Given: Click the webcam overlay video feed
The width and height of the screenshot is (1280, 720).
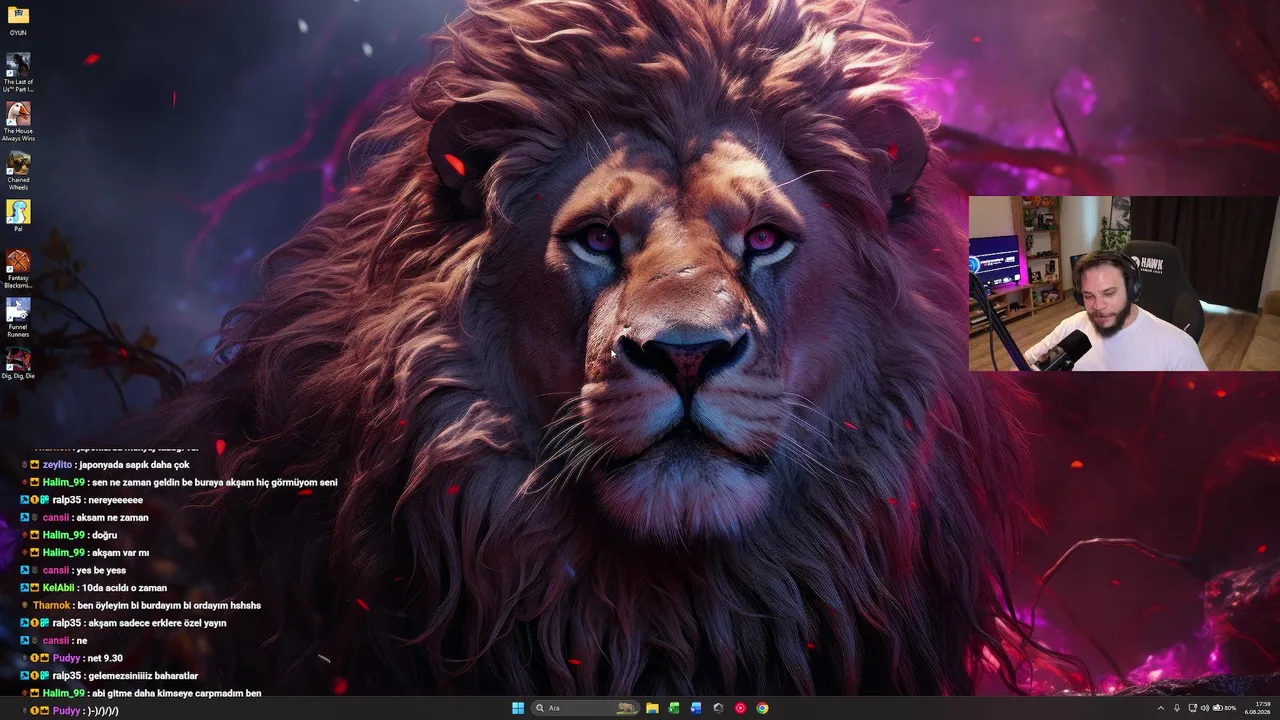Looking at the screenshot, I should point(1124,284).
